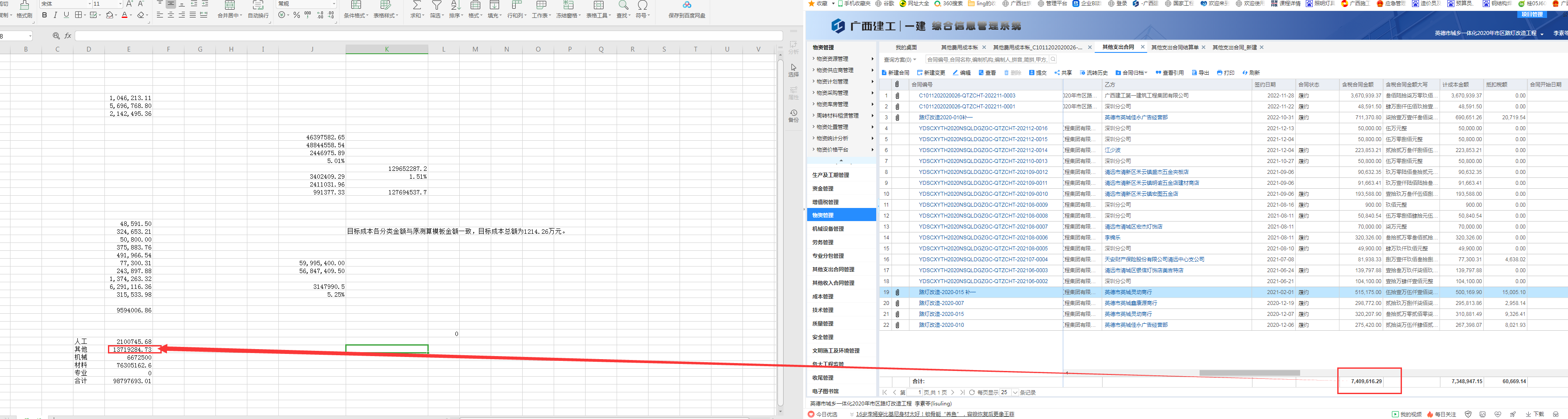Switch to the 我的桌面 tab
Viewport: 1568px width, 419px height.
[x=906, y=48]
